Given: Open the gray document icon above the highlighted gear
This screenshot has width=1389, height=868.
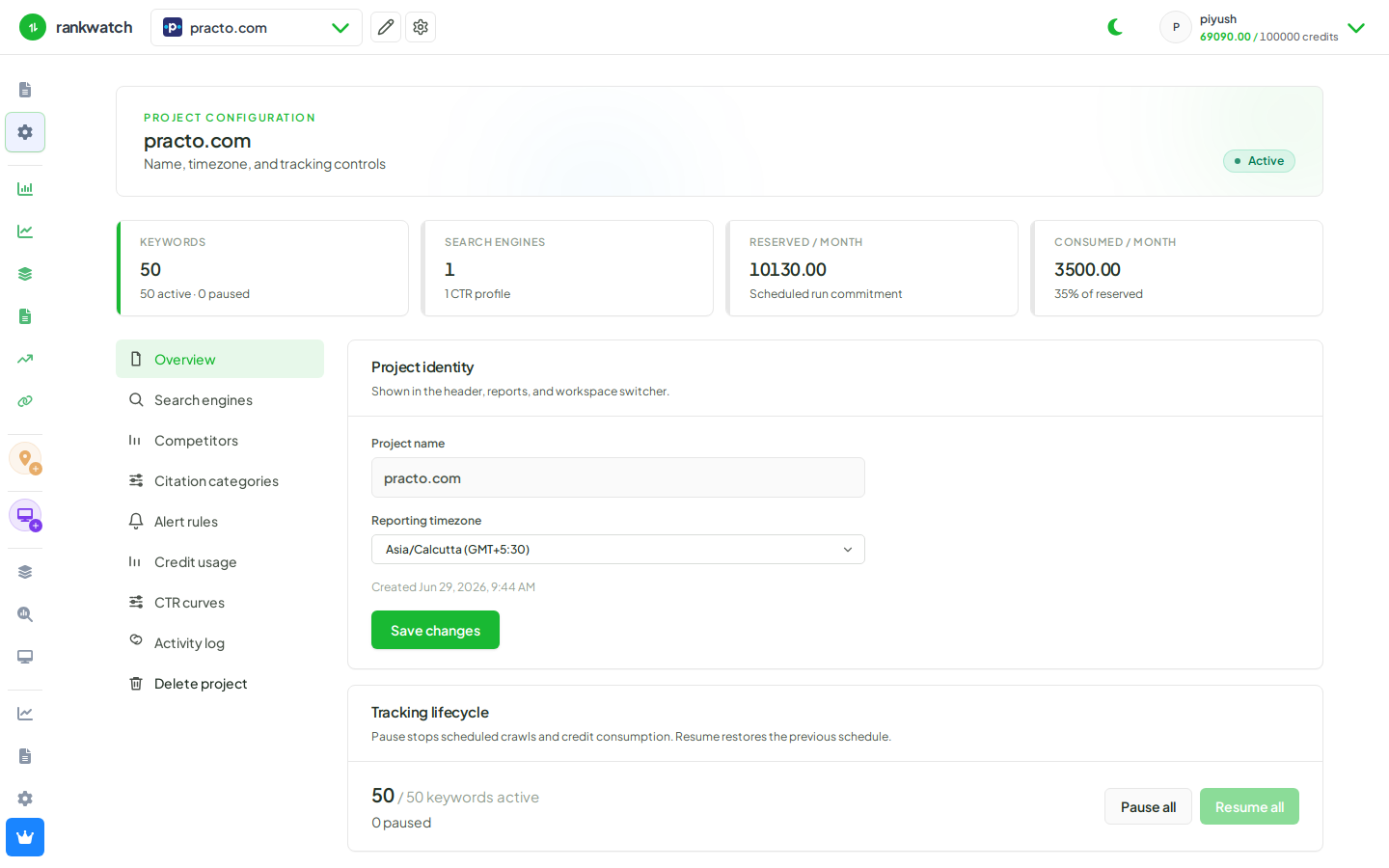Looking at the screenshot, I should point(25,90).
